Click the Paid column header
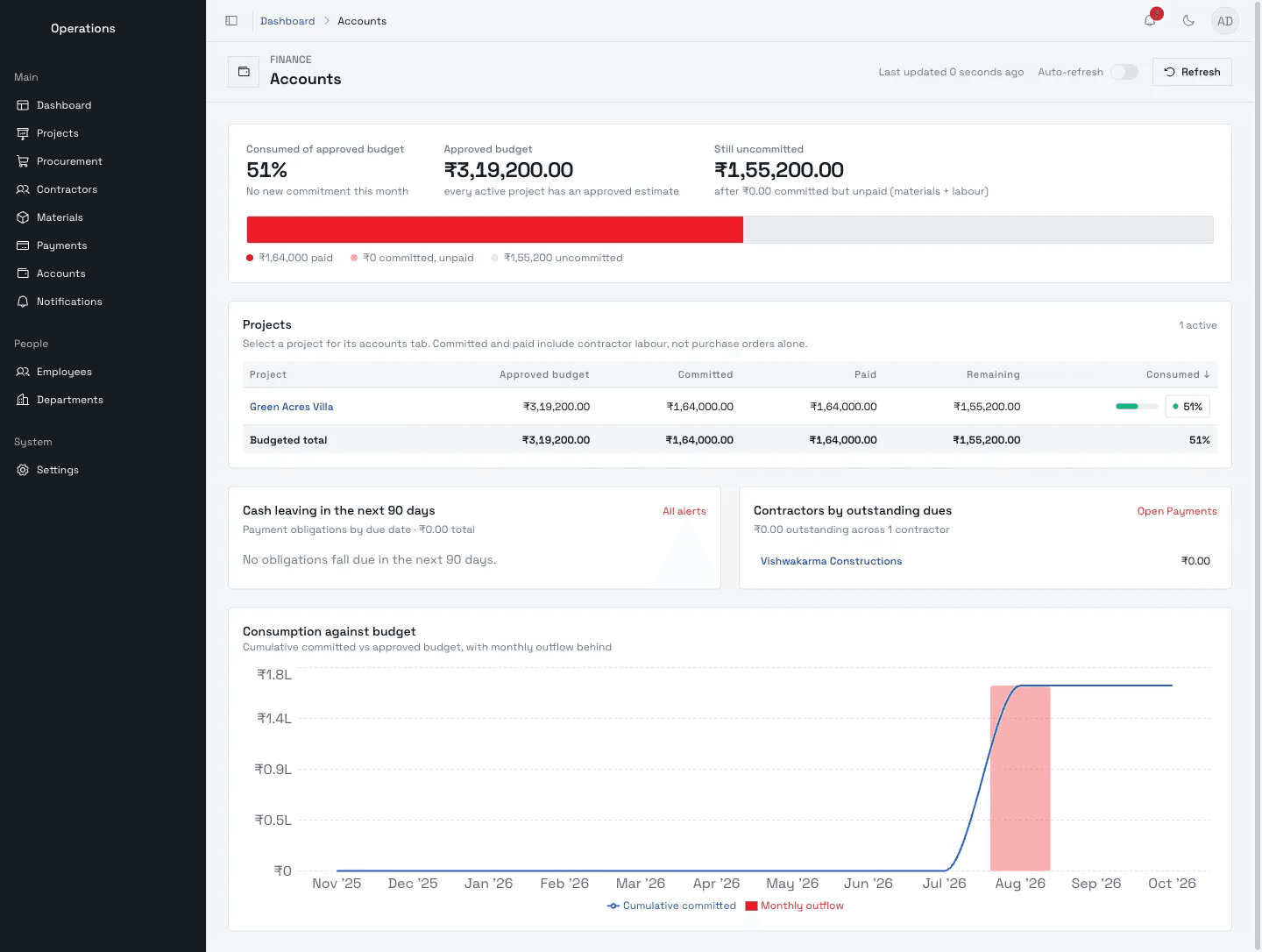The height and width of the screenshot is (952, 1262). (x=866, y=374)
